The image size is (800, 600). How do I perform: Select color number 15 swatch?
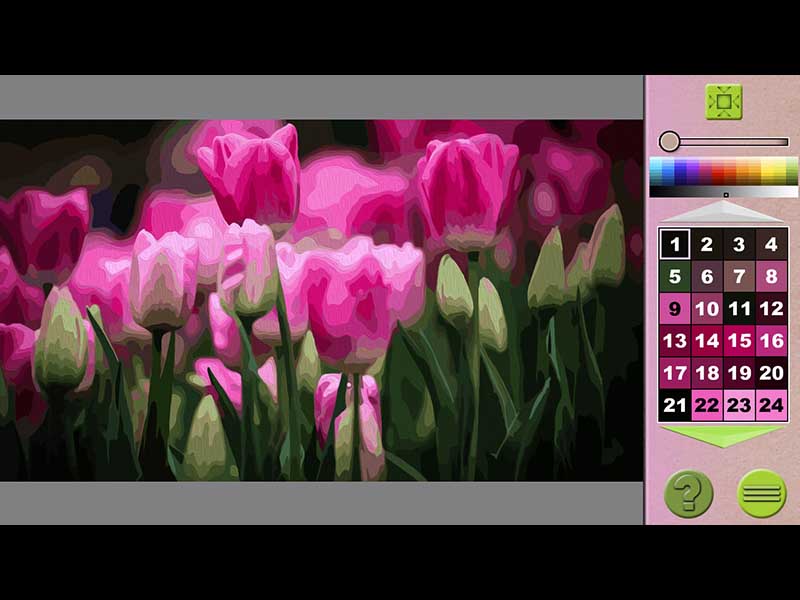pos(739,340)
